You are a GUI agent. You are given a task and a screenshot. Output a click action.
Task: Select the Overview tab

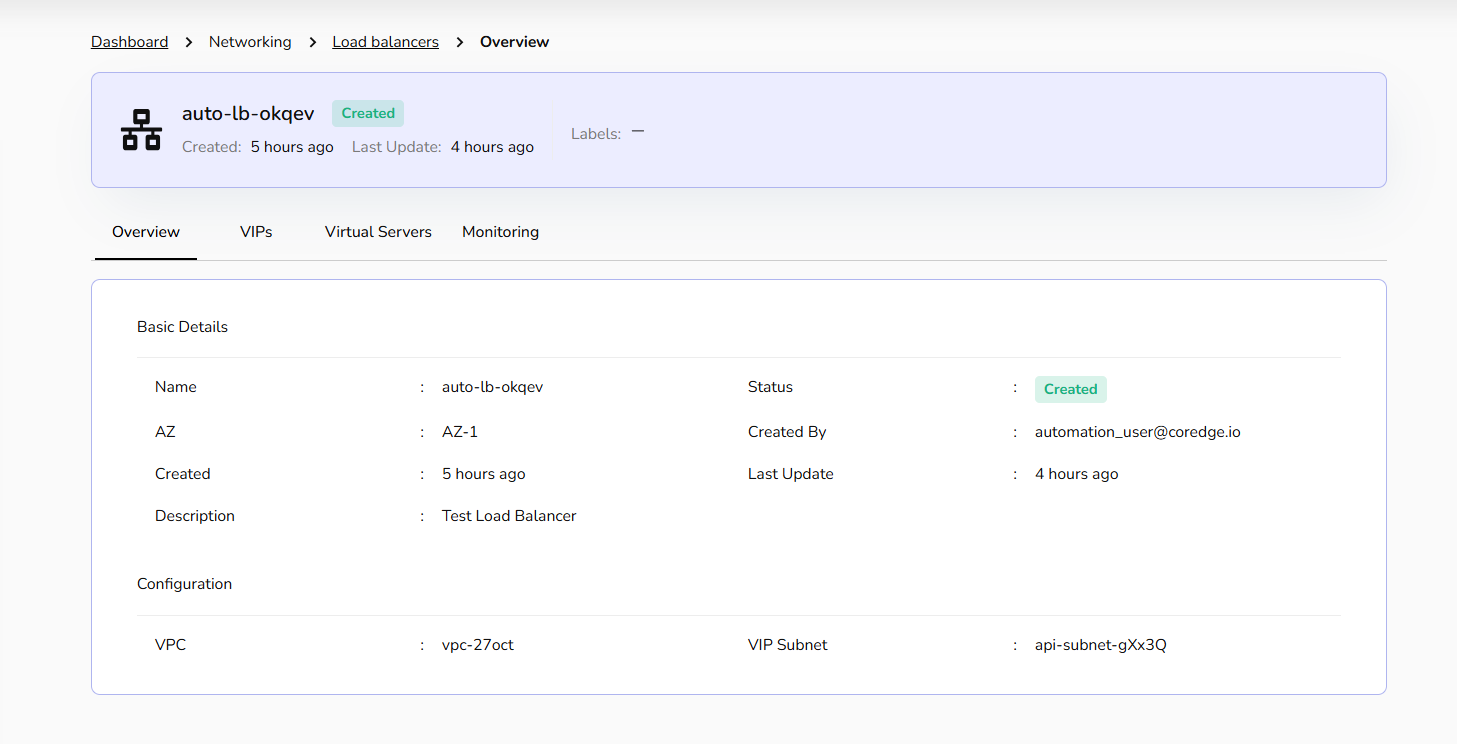click(x=146, y=232)
